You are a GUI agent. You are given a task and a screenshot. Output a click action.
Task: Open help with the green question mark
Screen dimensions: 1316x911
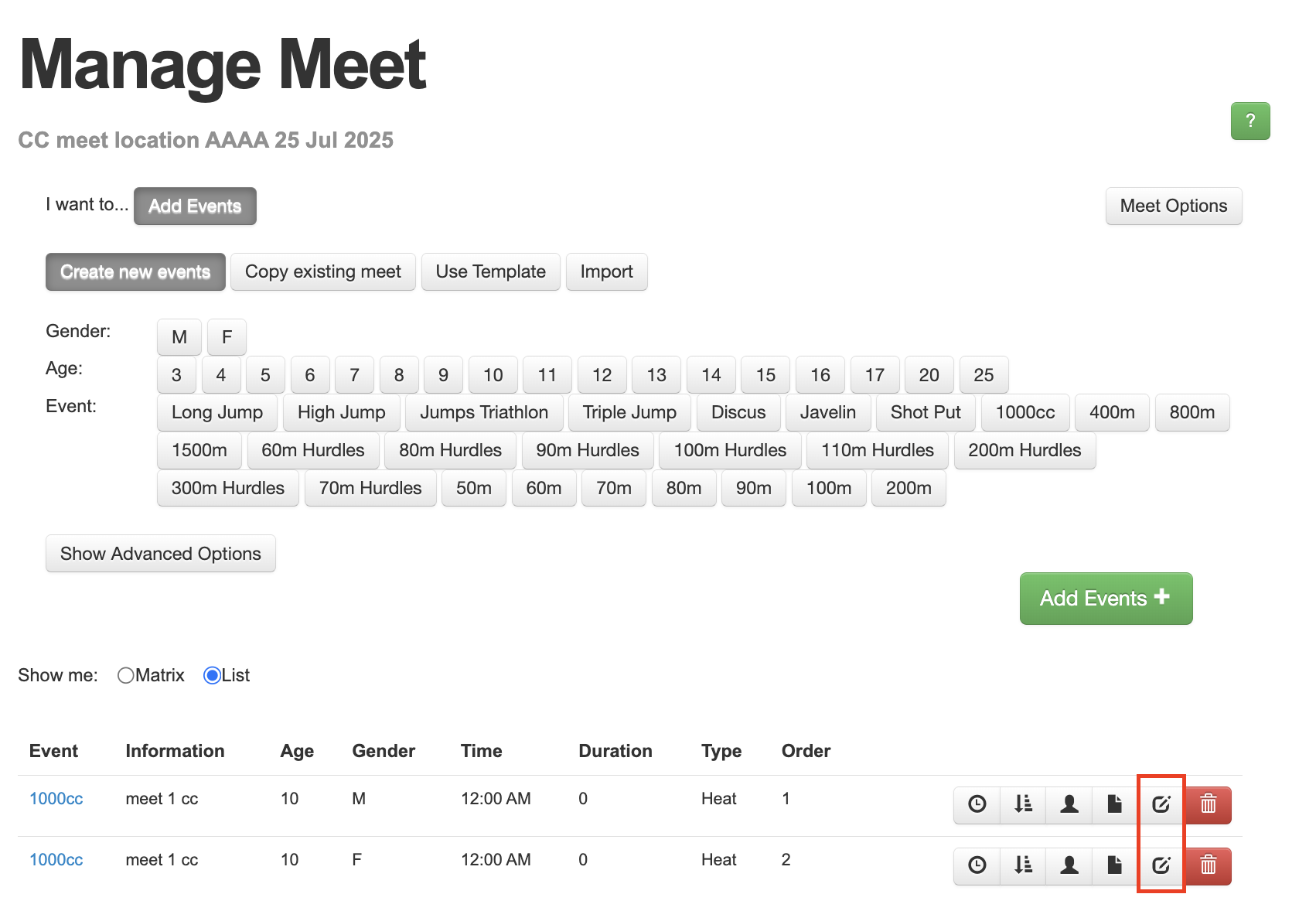pyautogui.click(x=1250, y=121)
